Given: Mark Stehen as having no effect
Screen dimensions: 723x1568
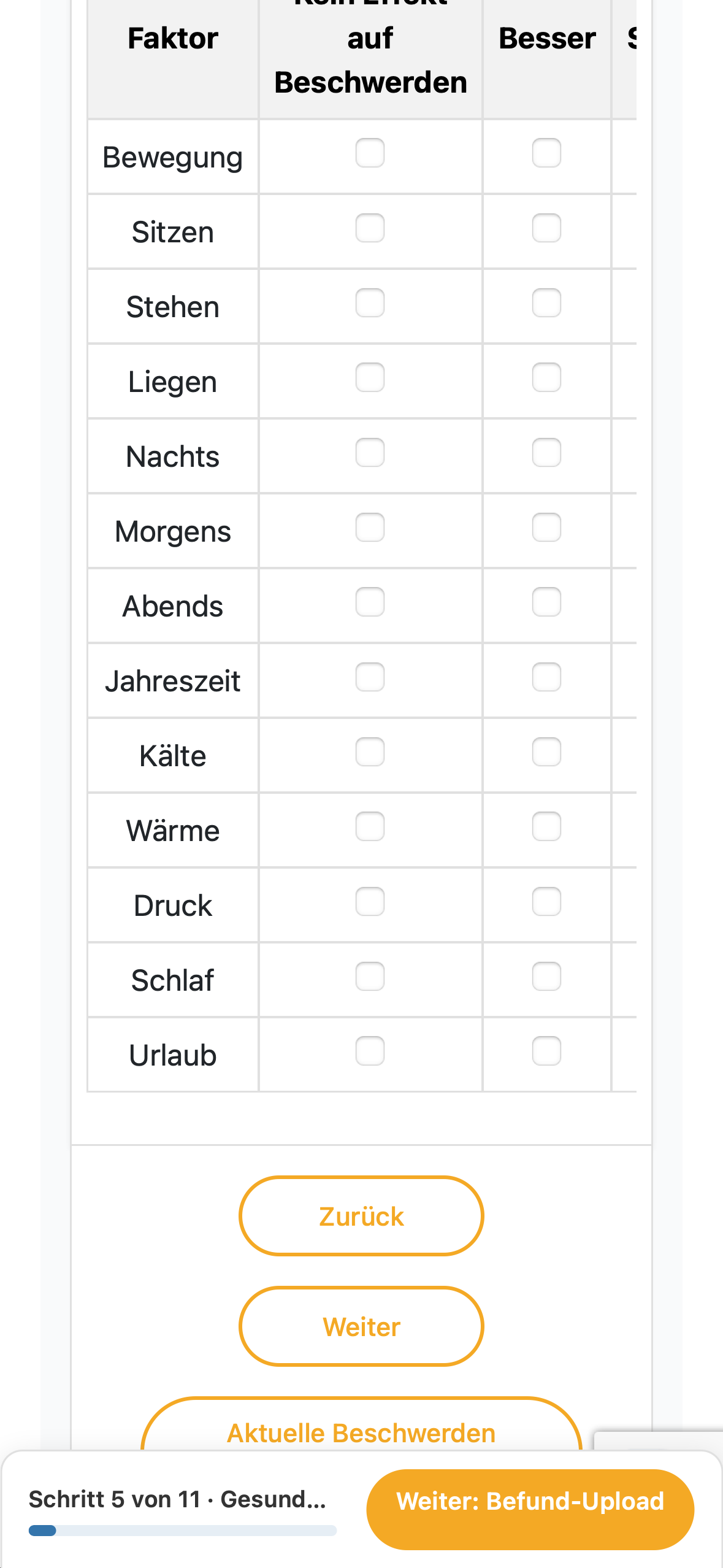Looking at the screenshot, I should pyautogui.click(x=370, y=302).
